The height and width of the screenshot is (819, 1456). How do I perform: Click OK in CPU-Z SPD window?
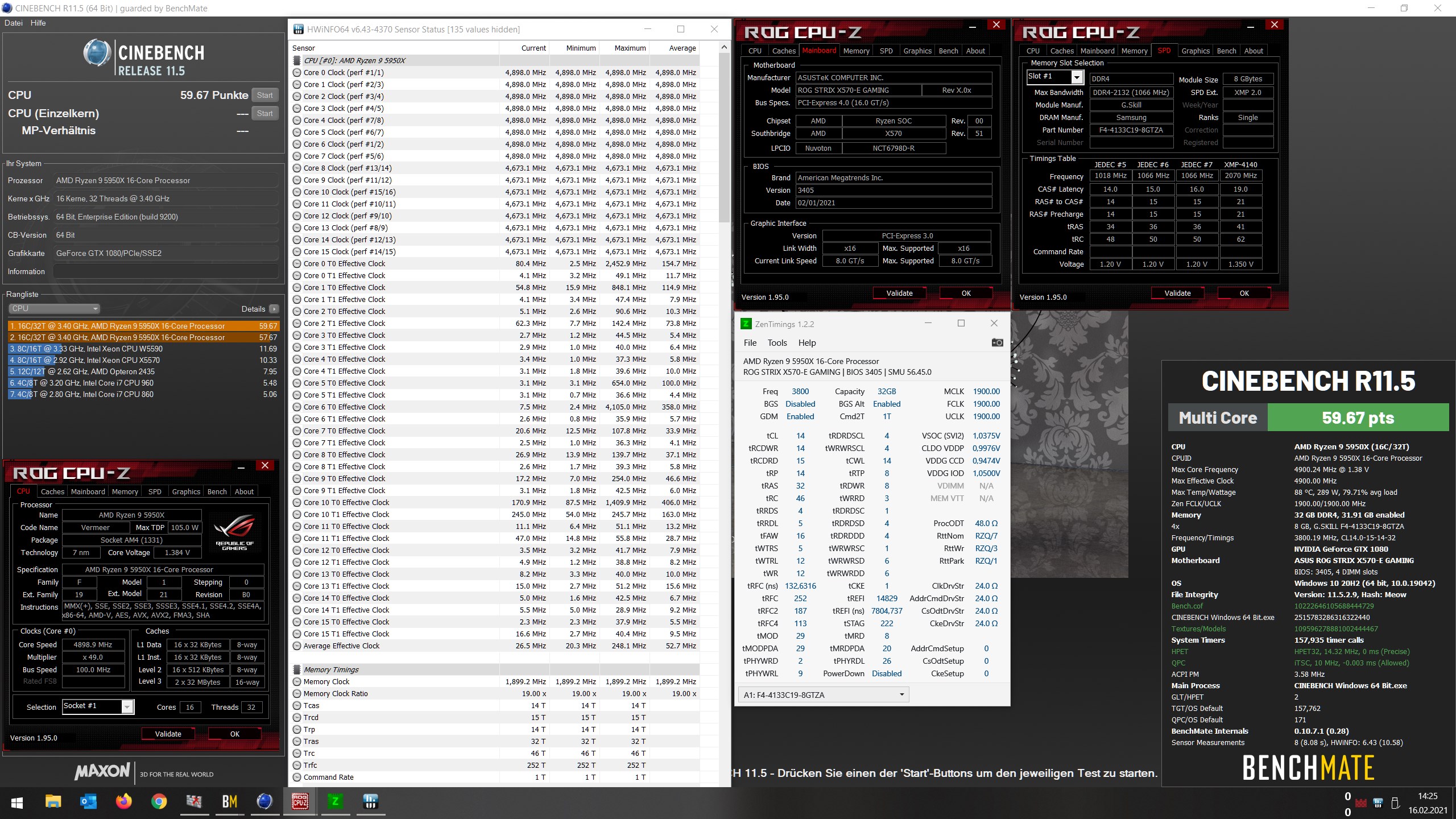click(1244, 293)
